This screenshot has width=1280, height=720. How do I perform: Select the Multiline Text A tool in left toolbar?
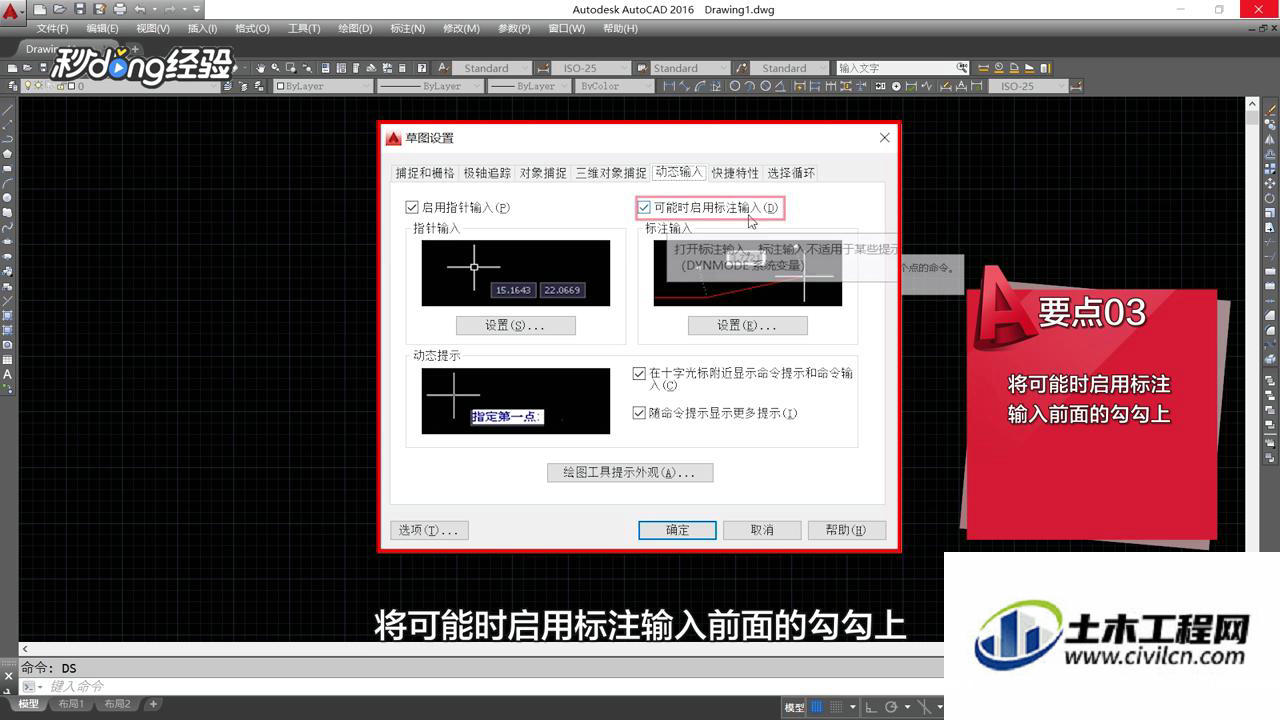7,374
